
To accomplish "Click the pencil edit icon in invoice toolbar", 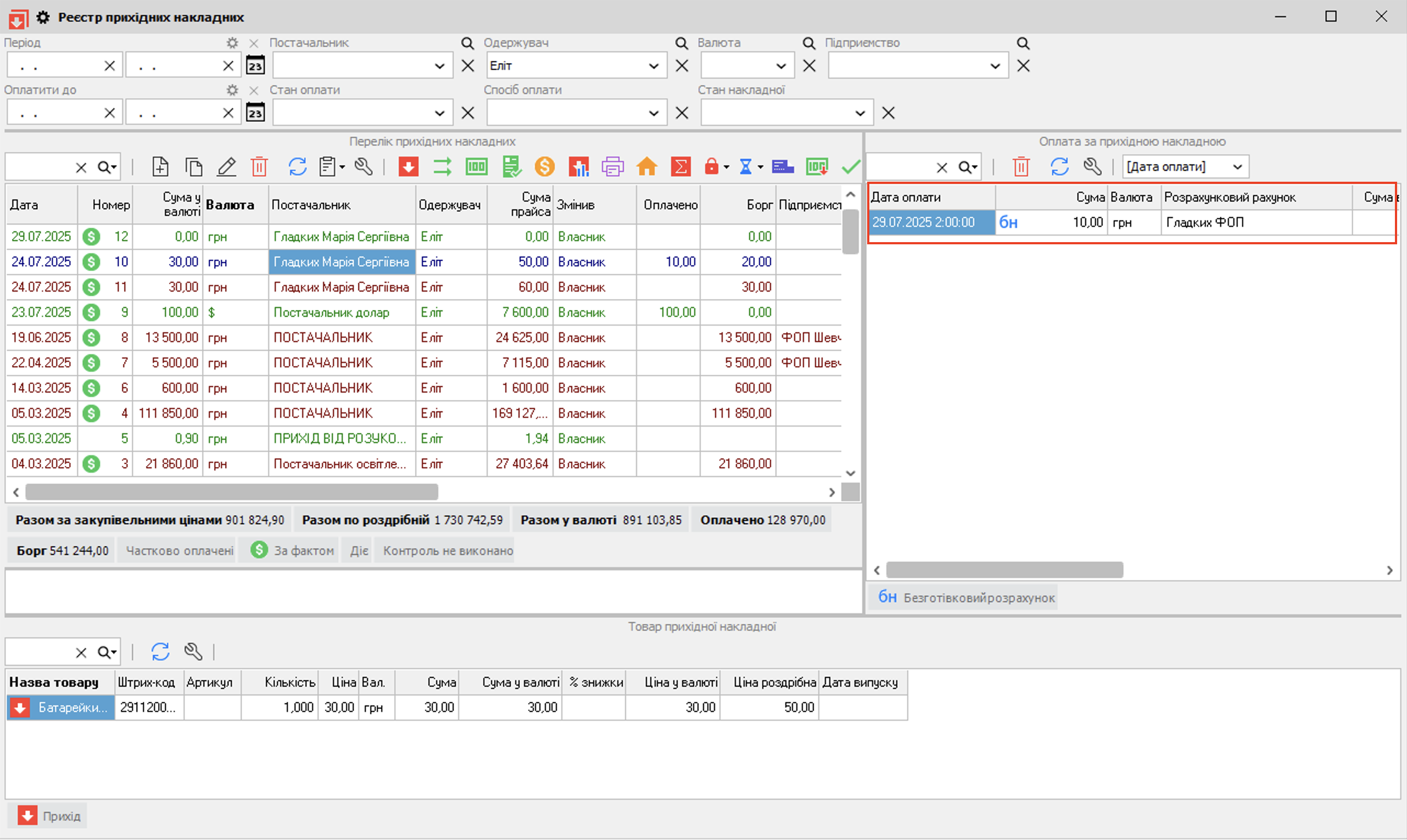I will pyautogui.click(x=226, y=167).
